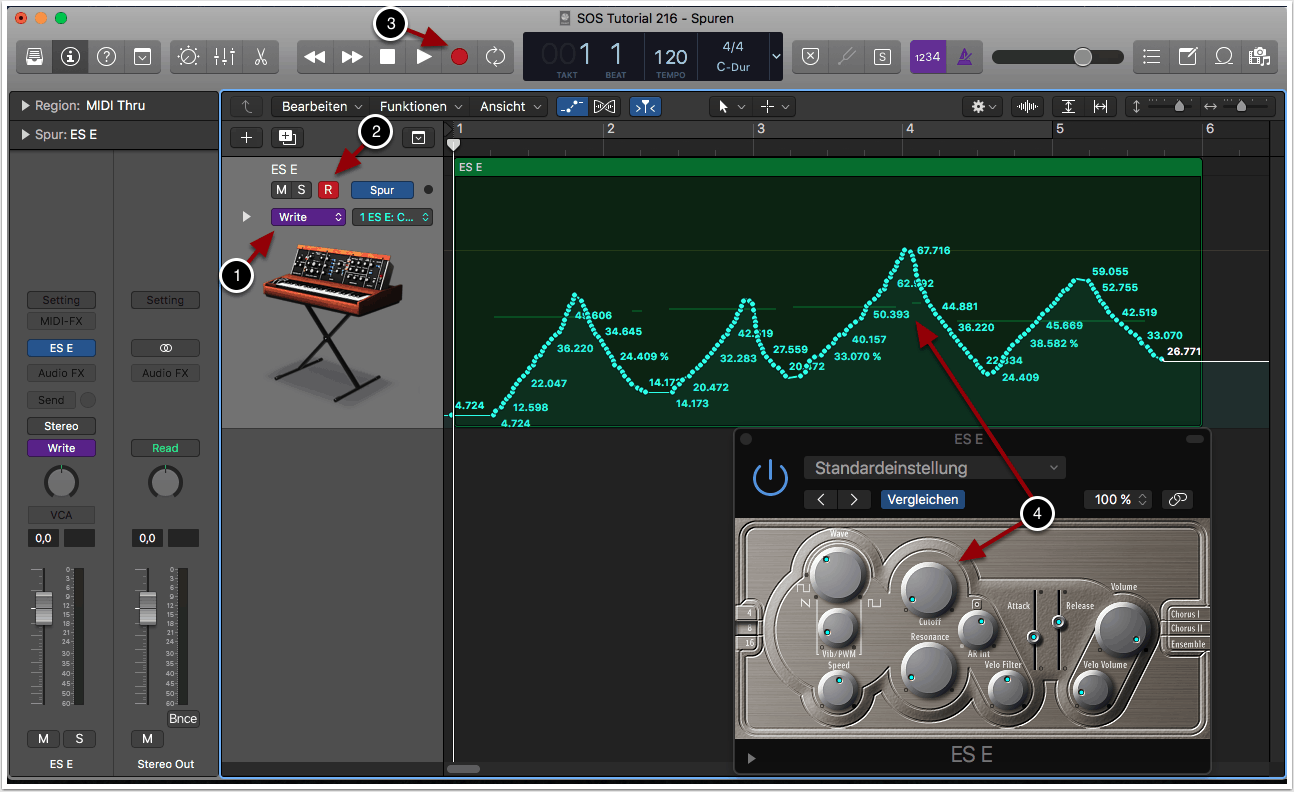Open the Library drawer icon
The width and height of the screenshot is (1294, 792).
34,57
